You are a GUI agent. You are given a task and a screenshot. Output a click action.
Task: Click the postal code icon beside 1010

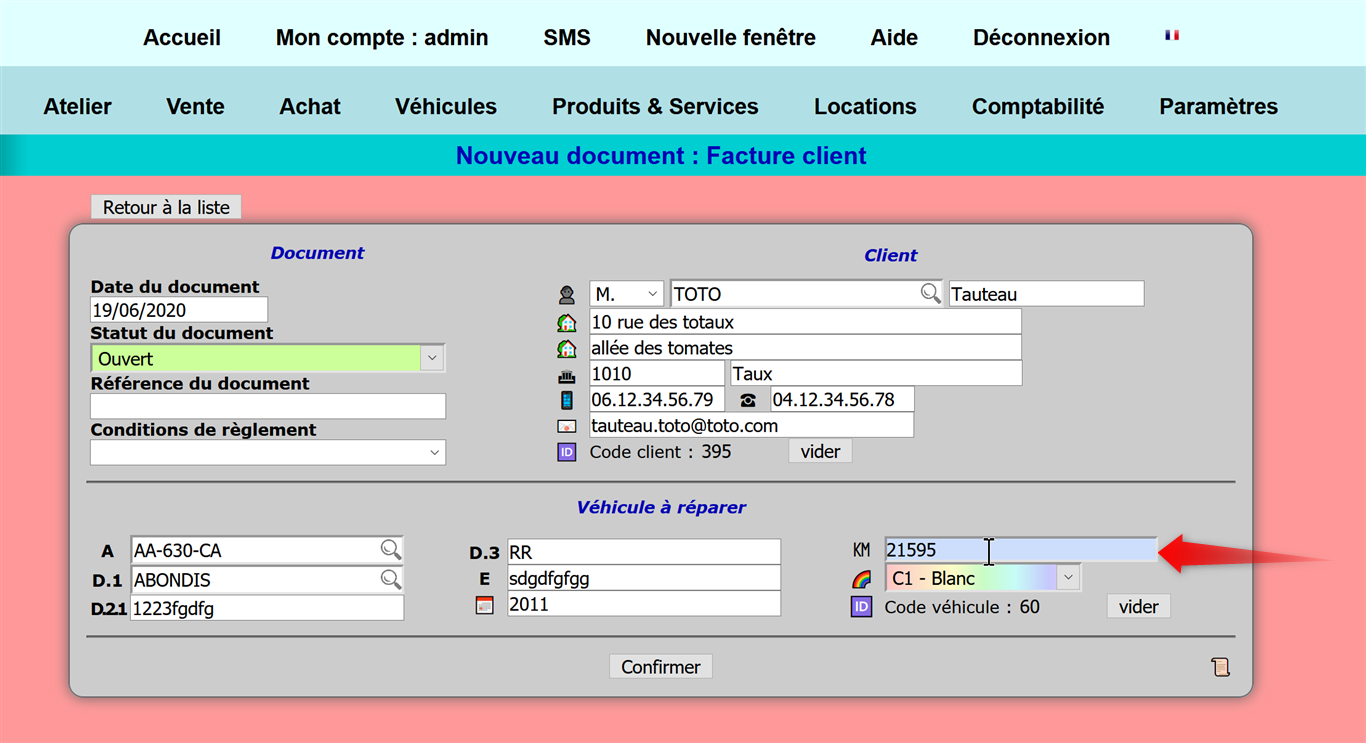click(x=567, y=375)
